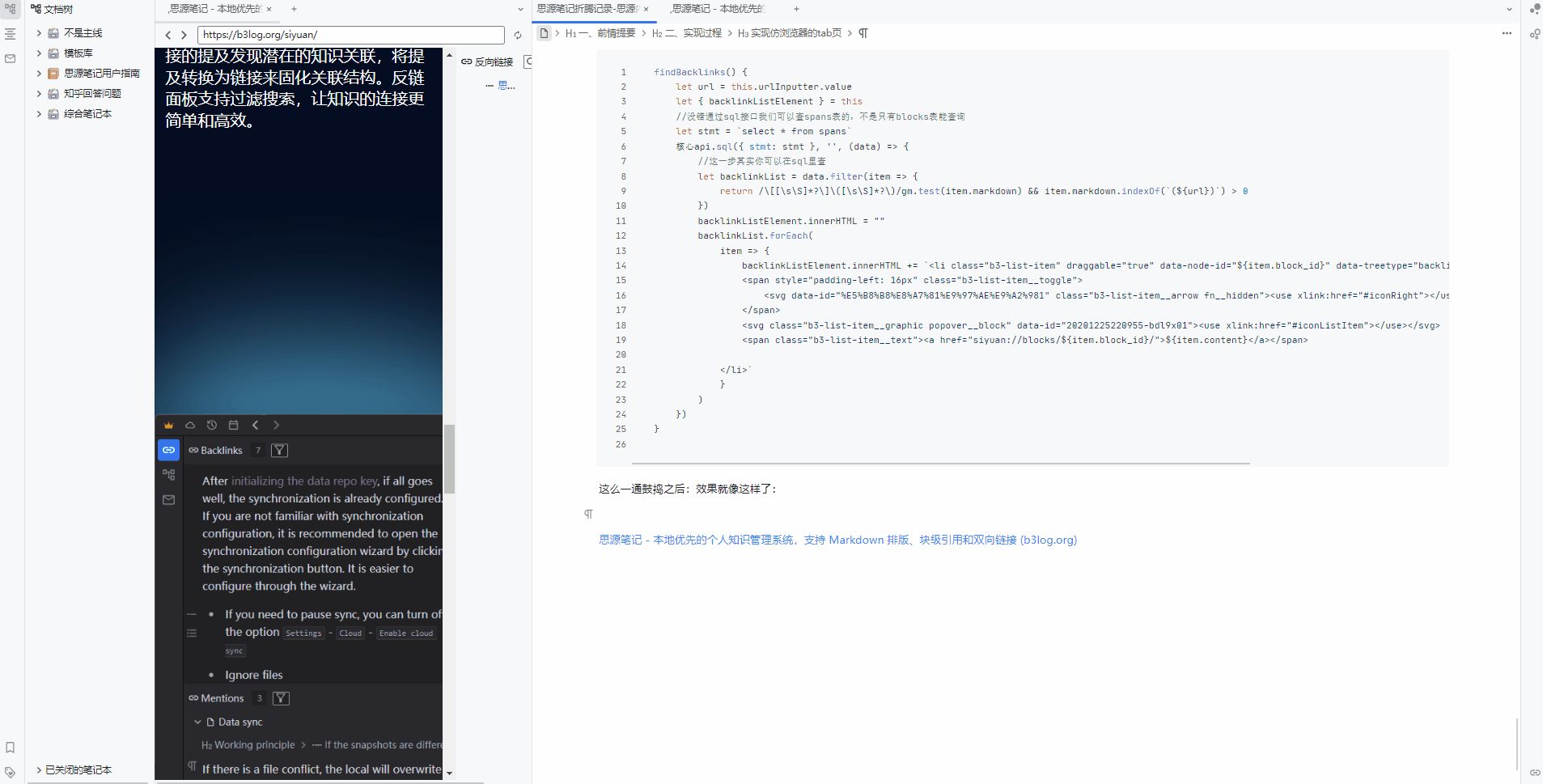Toggle the Backlinks filter icon

[x=279, y=451]
